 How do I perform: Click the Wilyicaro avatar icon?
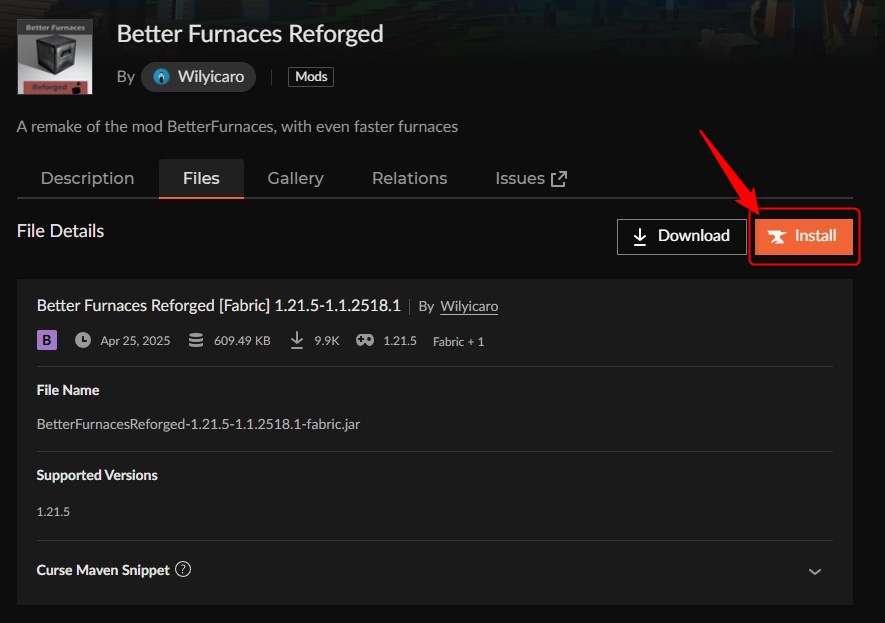pos(161,76)
